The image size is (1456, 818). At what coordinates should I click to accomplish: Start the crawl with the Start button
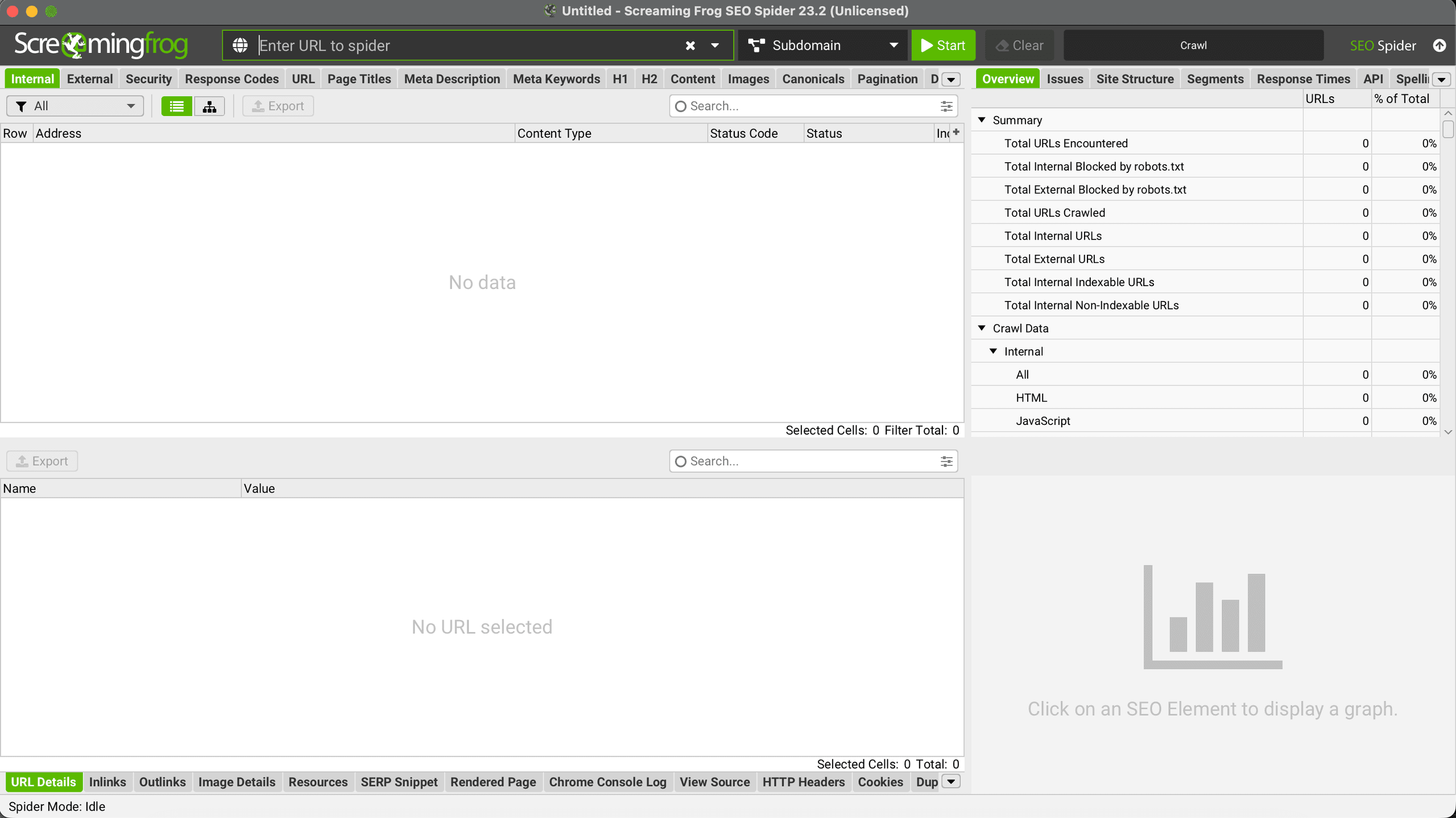tap(943, 46)
